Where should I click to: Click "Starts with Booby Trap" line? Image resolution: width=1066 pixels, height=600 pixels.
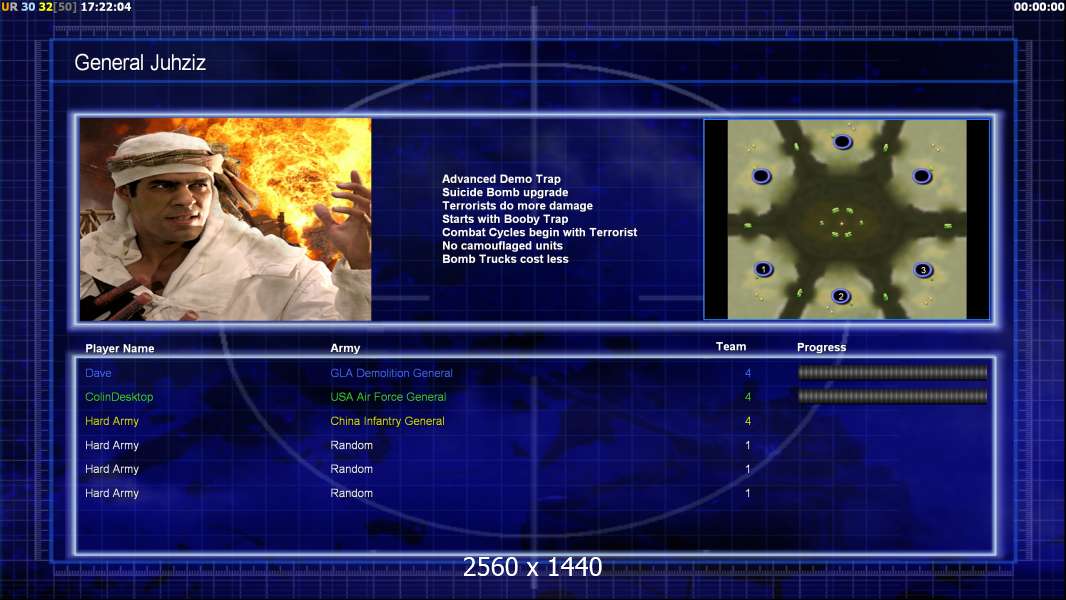point(505,219)
